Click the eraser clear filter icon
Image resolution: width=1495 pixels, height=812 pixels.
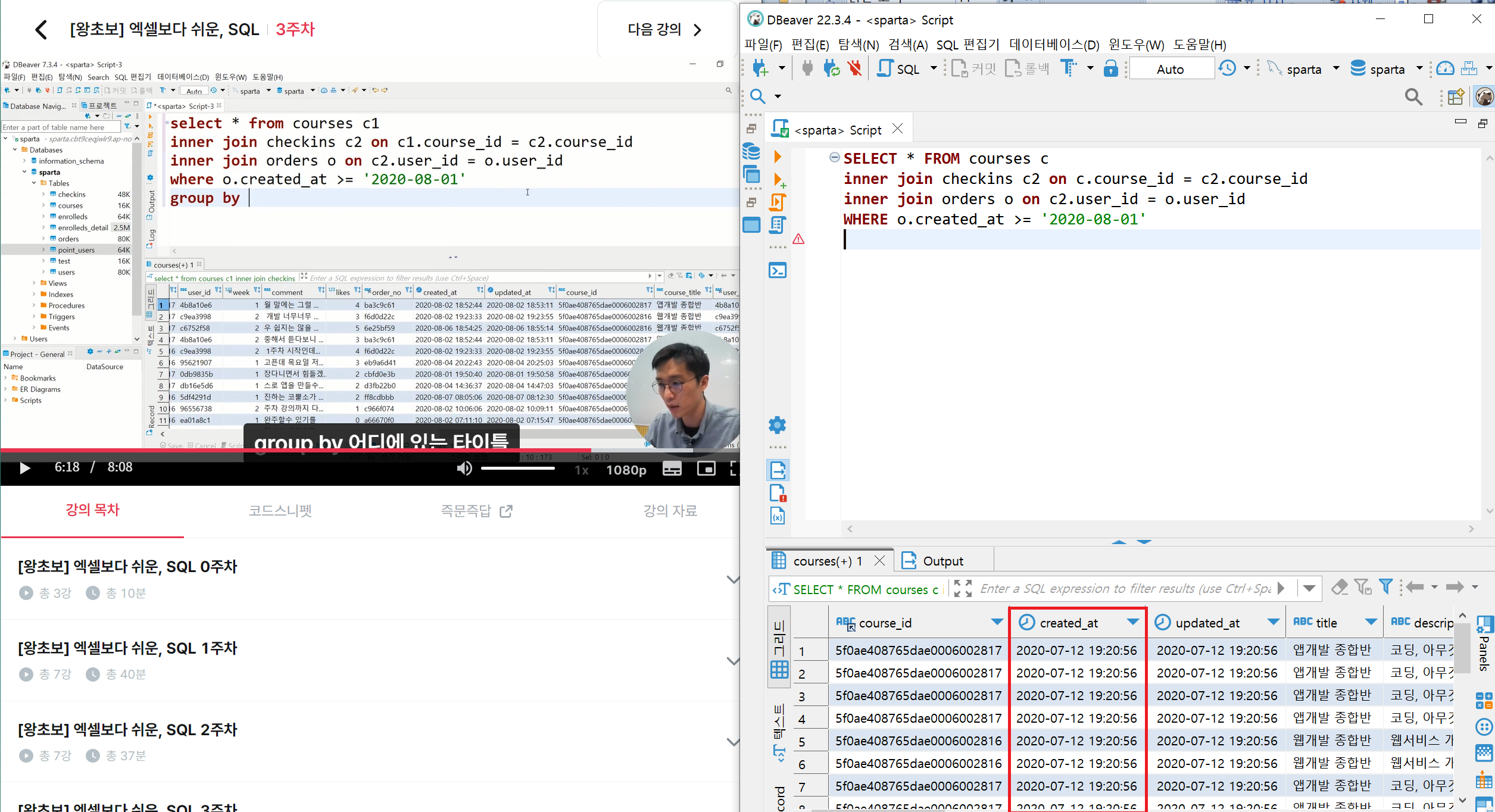click(1340, 588)
